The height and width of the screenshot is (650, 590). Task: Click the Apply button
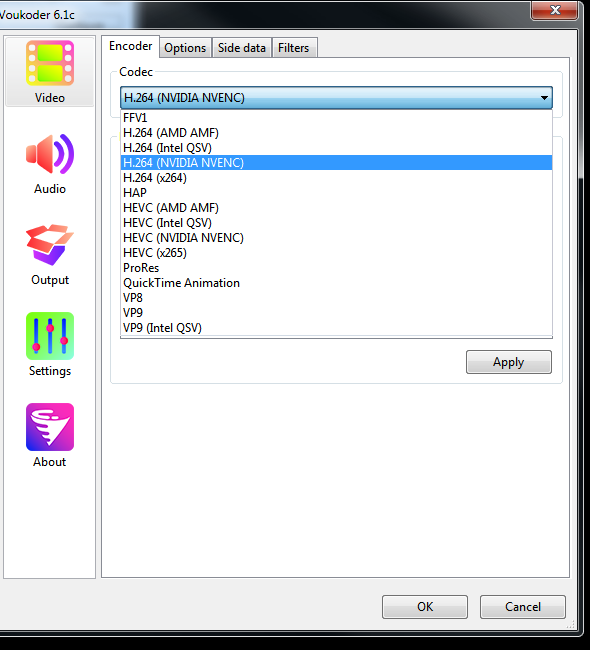[x=509, y=362]
